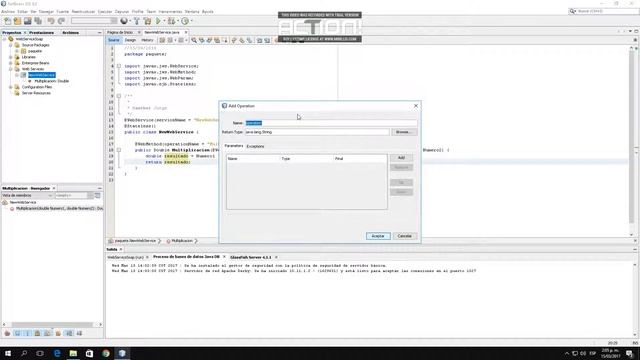Expand the Enterprise Beans tree node

click(x=11, y=63)
